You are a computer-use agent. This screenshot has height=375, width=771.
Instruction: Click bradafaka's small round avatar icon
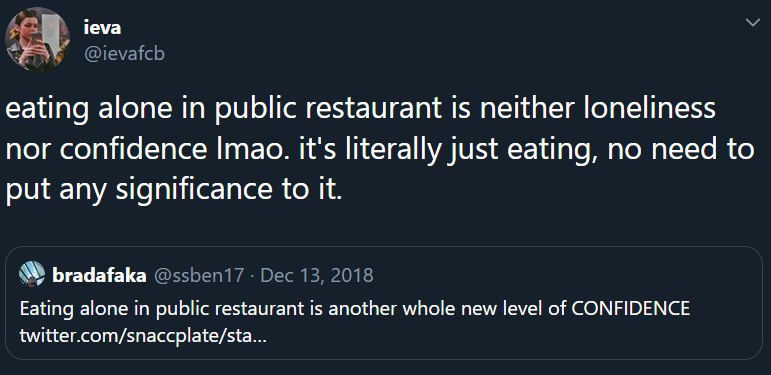pos(32,274)
